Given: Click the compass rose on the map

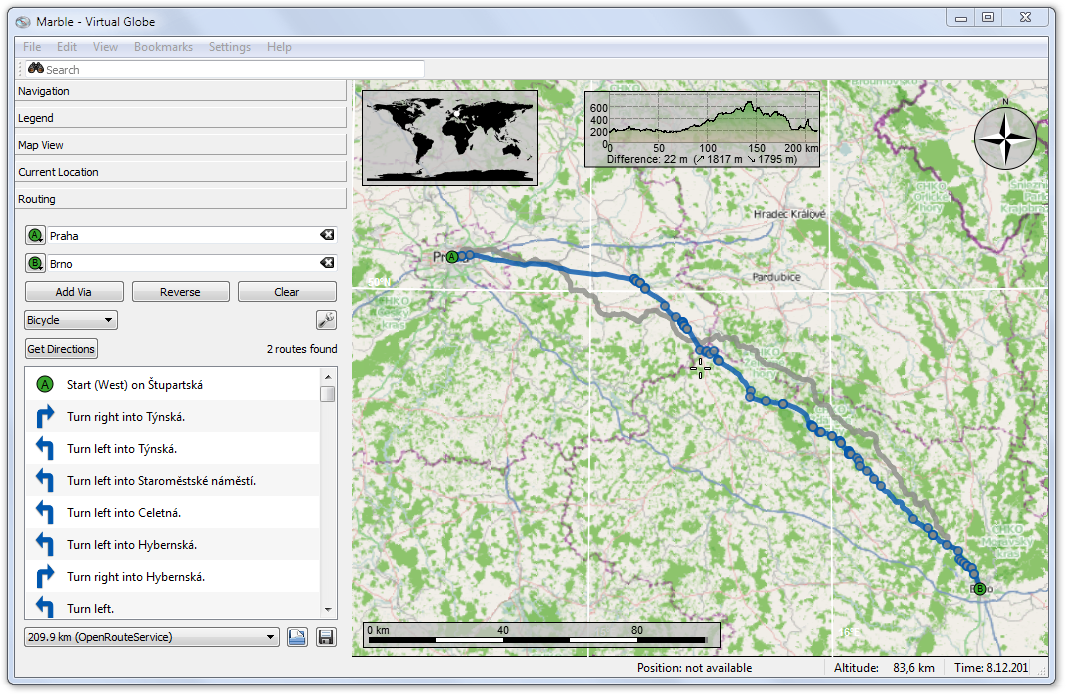Looking at the screenshot, I should click(x=1005, y=138).
